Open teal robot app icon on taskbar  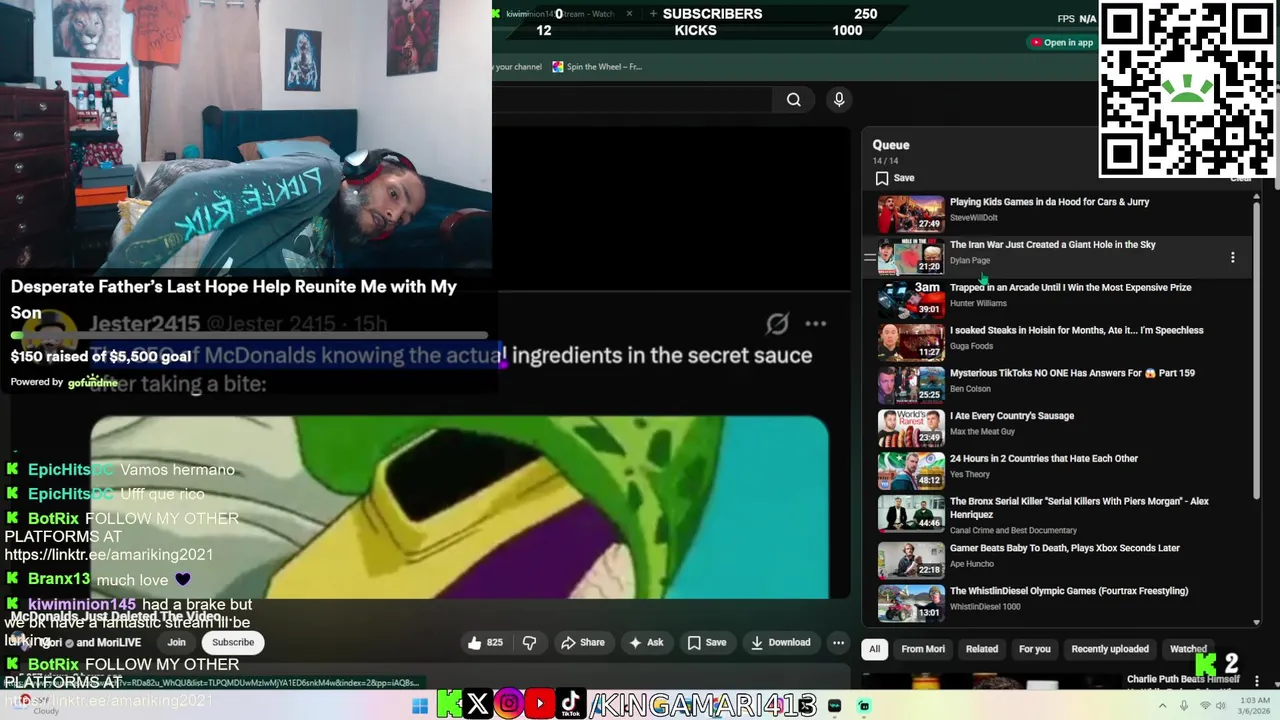[865, 706]
